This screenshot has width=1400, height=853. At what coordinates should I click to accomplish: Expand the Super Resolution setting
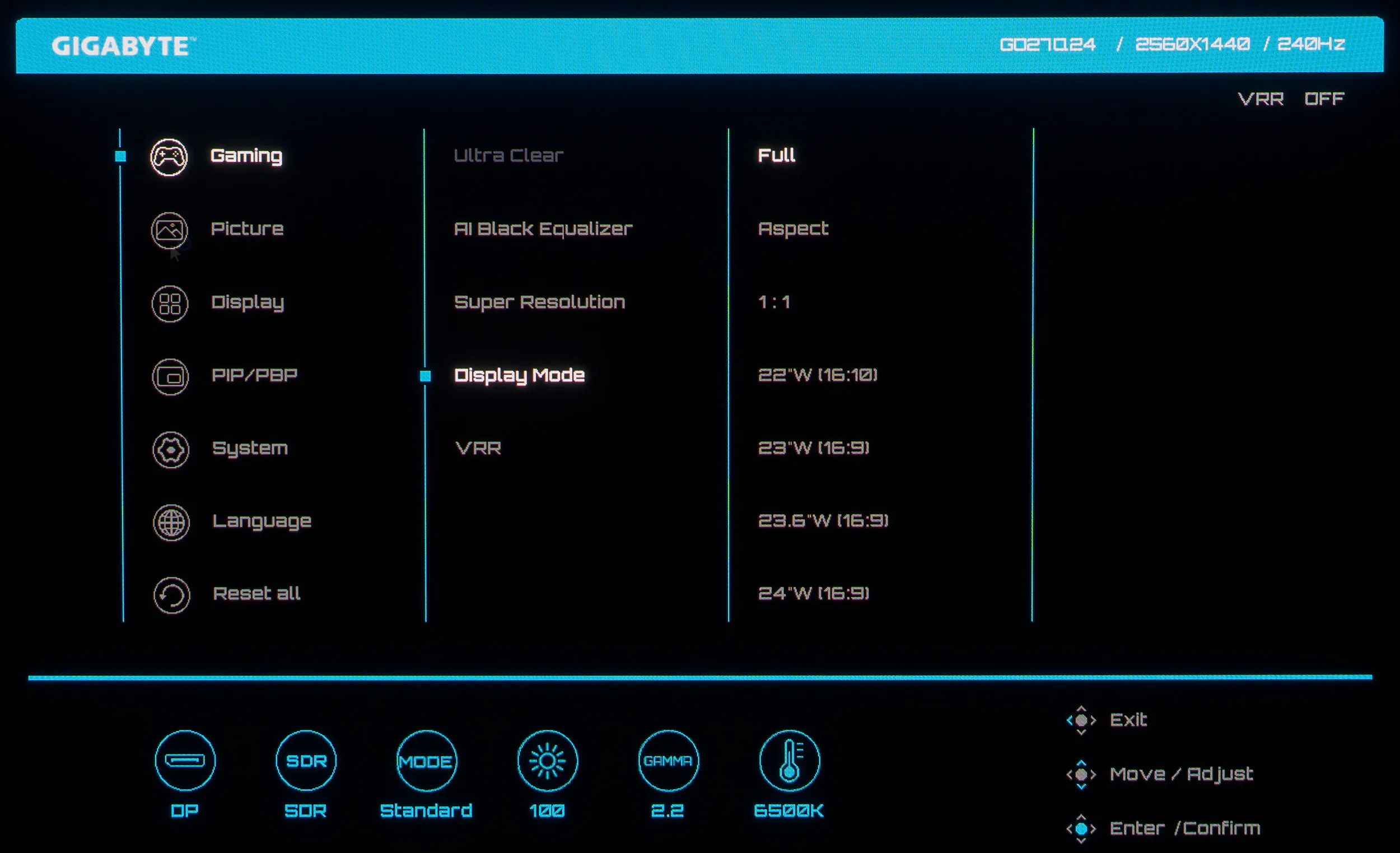(539, 302)
